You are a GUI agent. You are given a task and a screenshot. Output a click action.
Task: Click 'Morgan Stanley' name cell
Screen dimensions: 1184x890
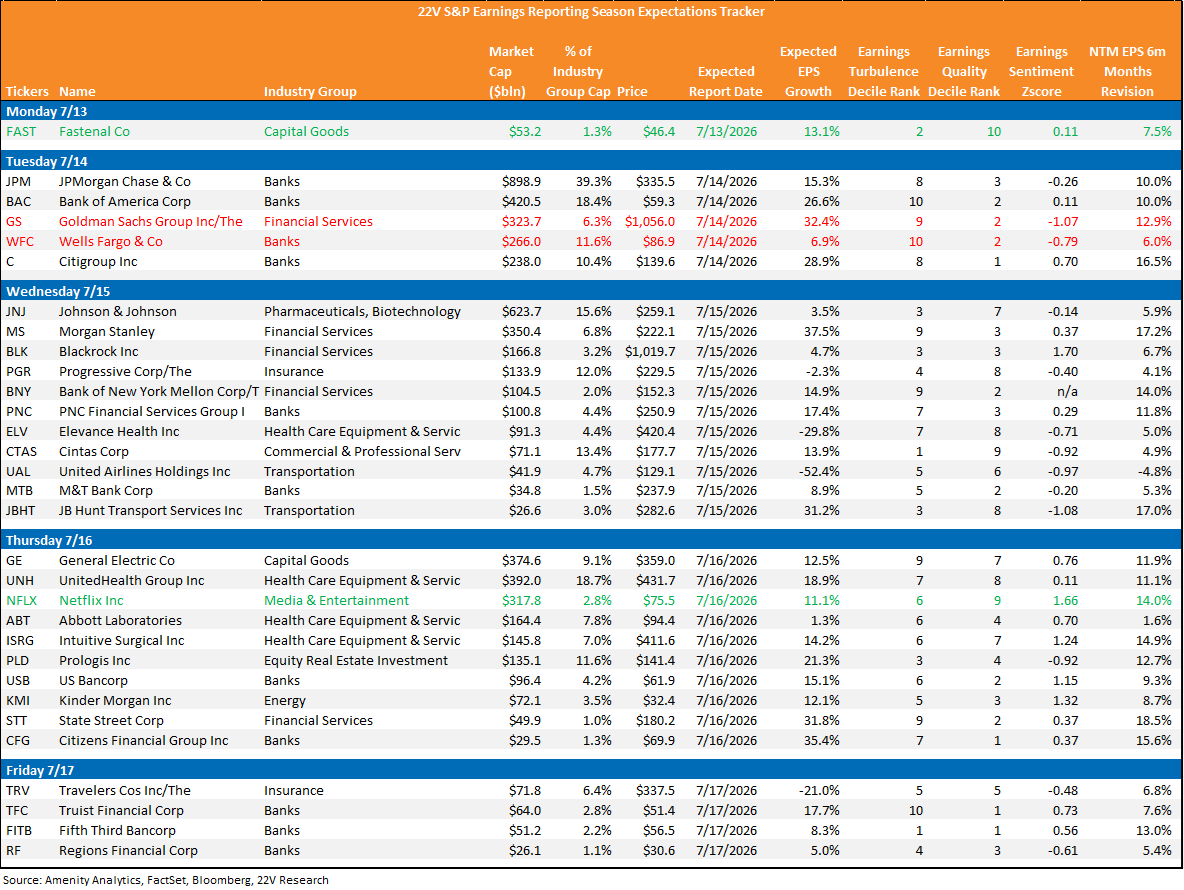pyautogui.click(x=106, y=331)
